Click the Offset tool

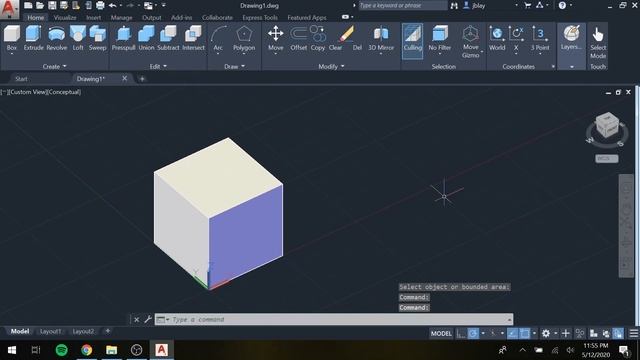(x=298, y=38)
